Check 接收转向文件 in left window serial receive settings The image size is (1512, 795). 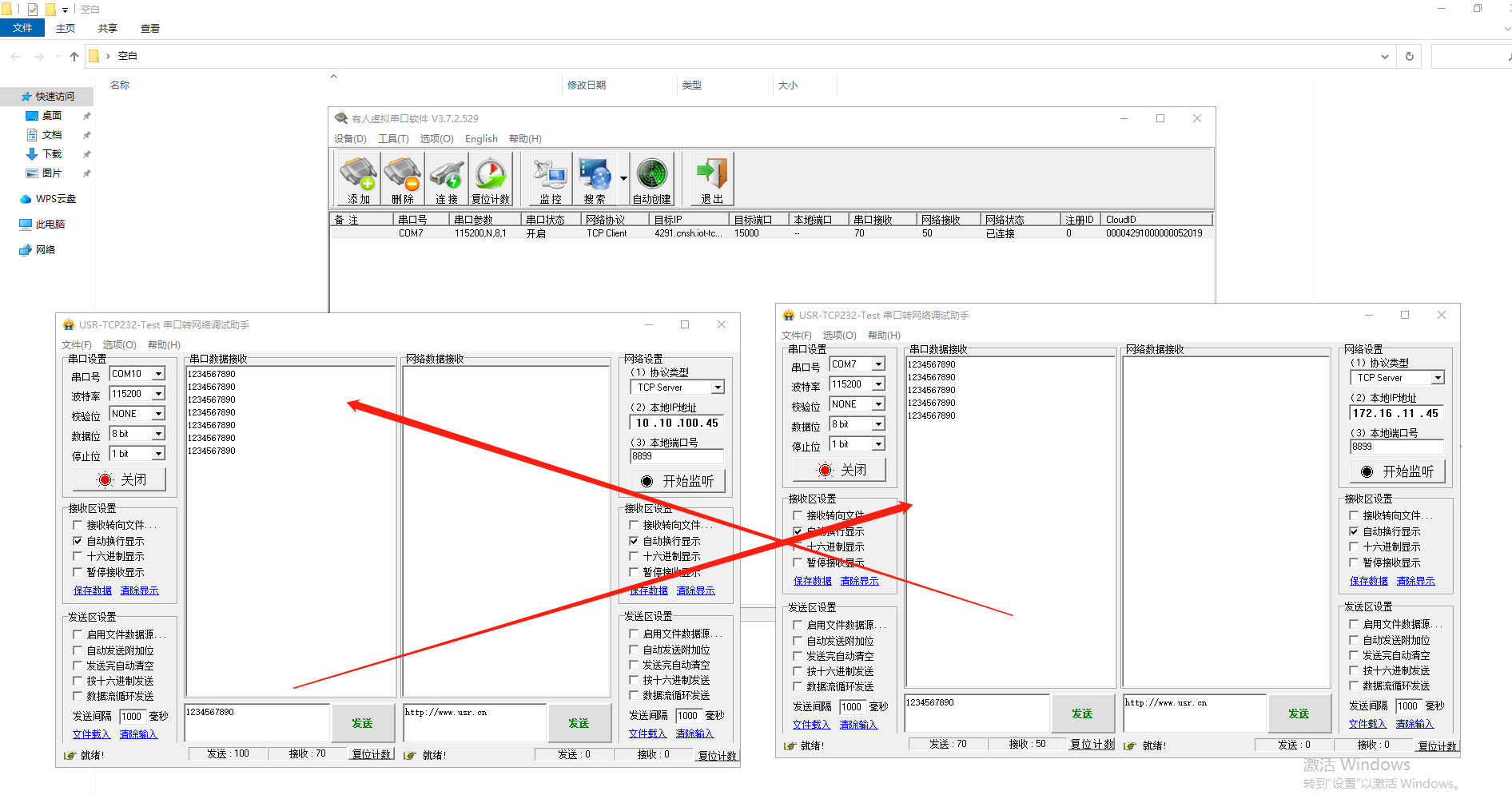pos(78,526)
